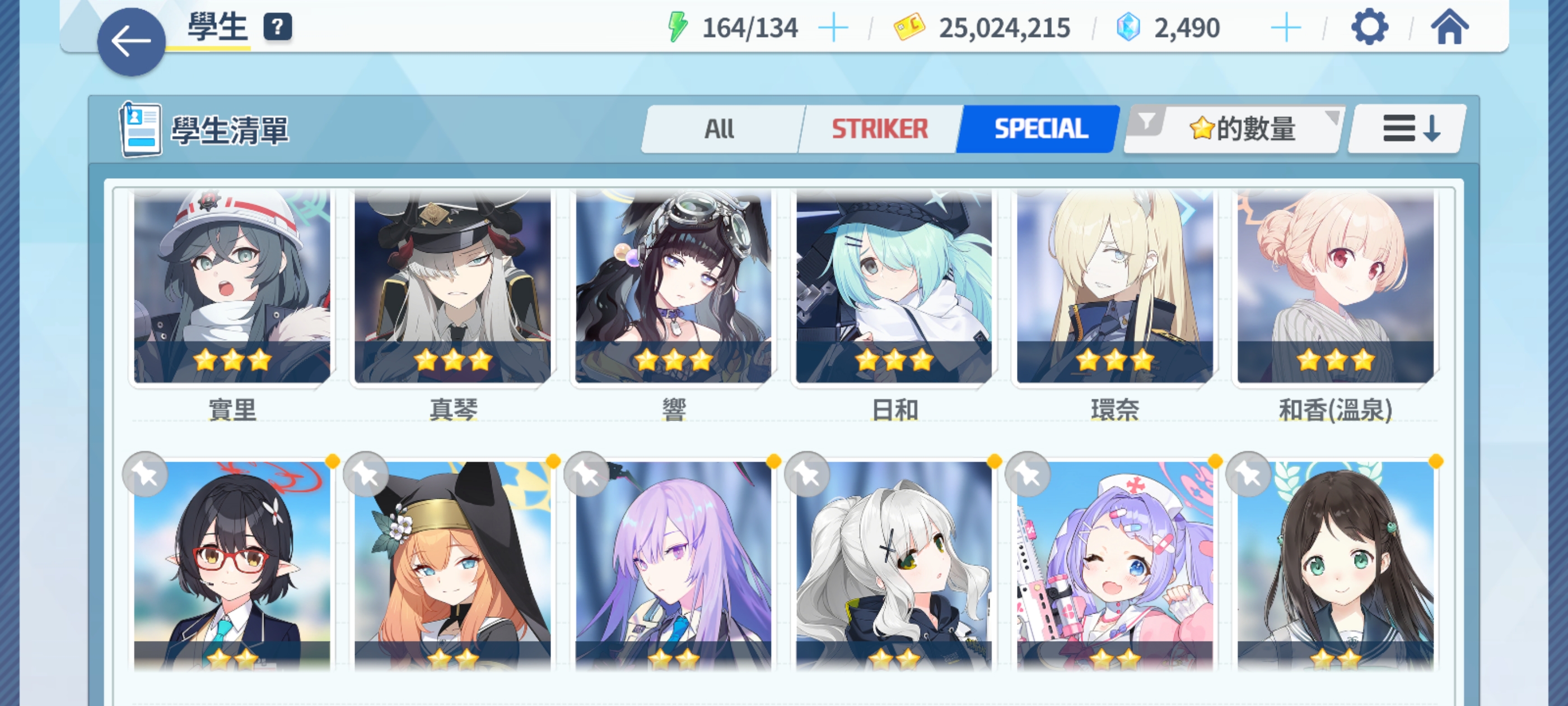The width and height of the screenshot is (1568, 706).
Task: Switch to the STRIKER tab
Action: [880, 128]
